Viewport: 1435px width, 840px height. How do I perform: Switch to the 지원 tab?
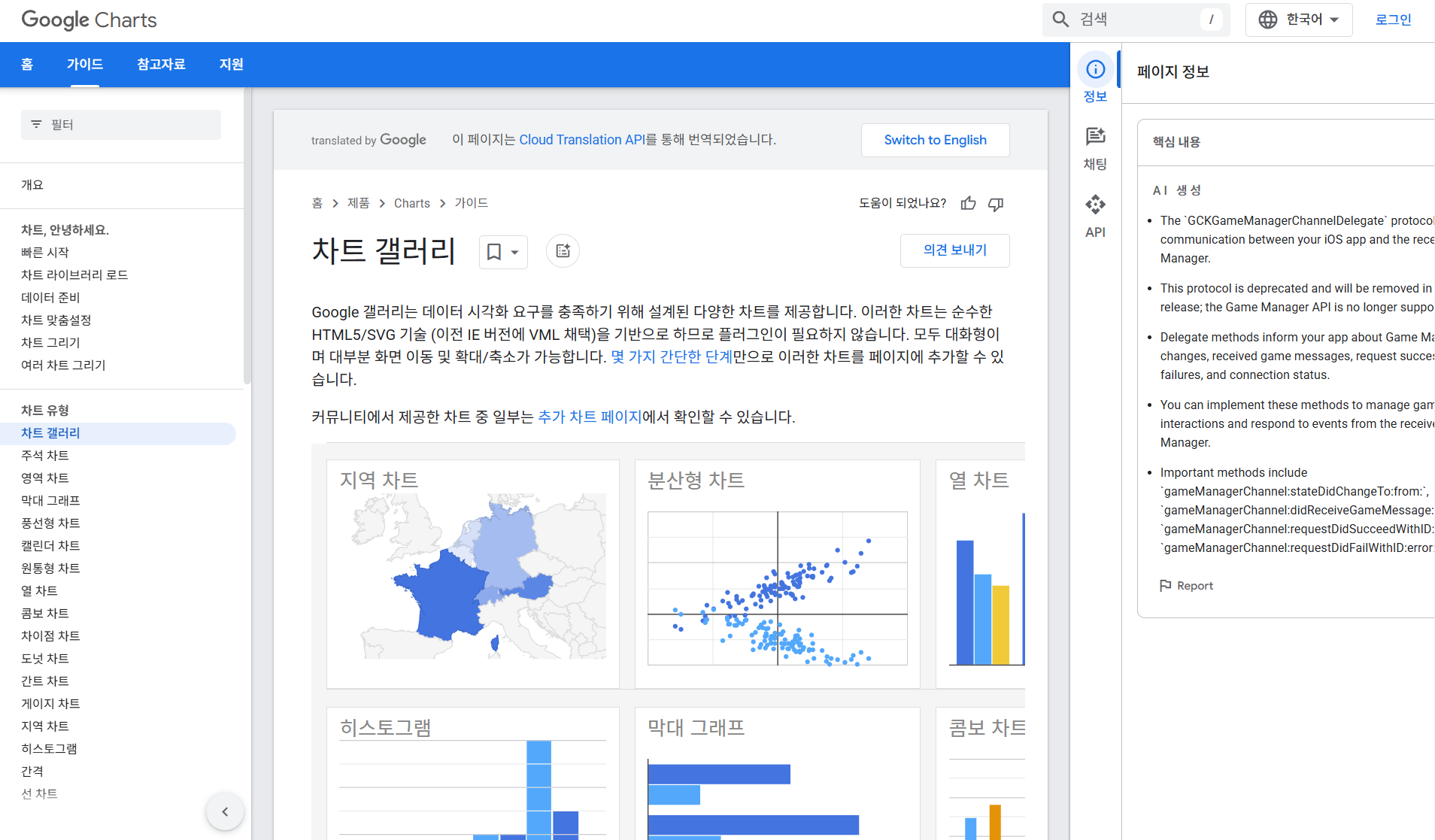pos(231,65)
